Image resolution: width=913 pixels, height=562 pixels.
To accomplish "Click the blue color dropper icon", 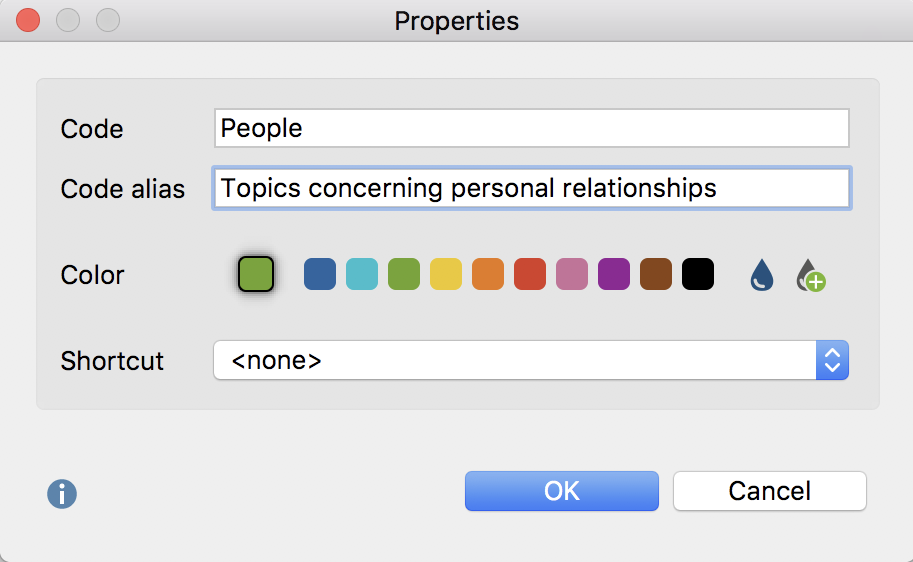I will [x=762, y=274].
